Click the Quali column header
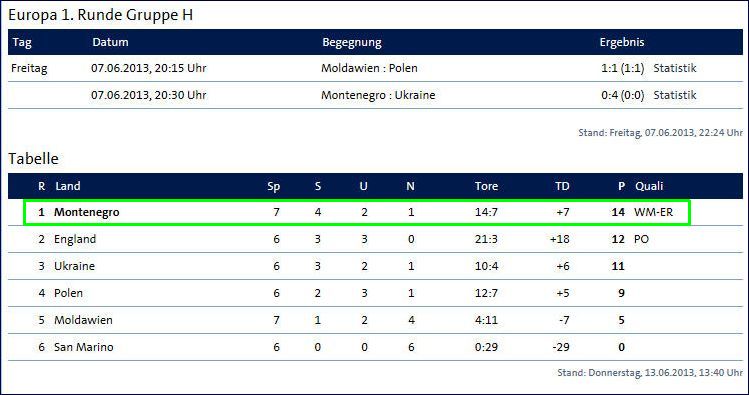 649,186
